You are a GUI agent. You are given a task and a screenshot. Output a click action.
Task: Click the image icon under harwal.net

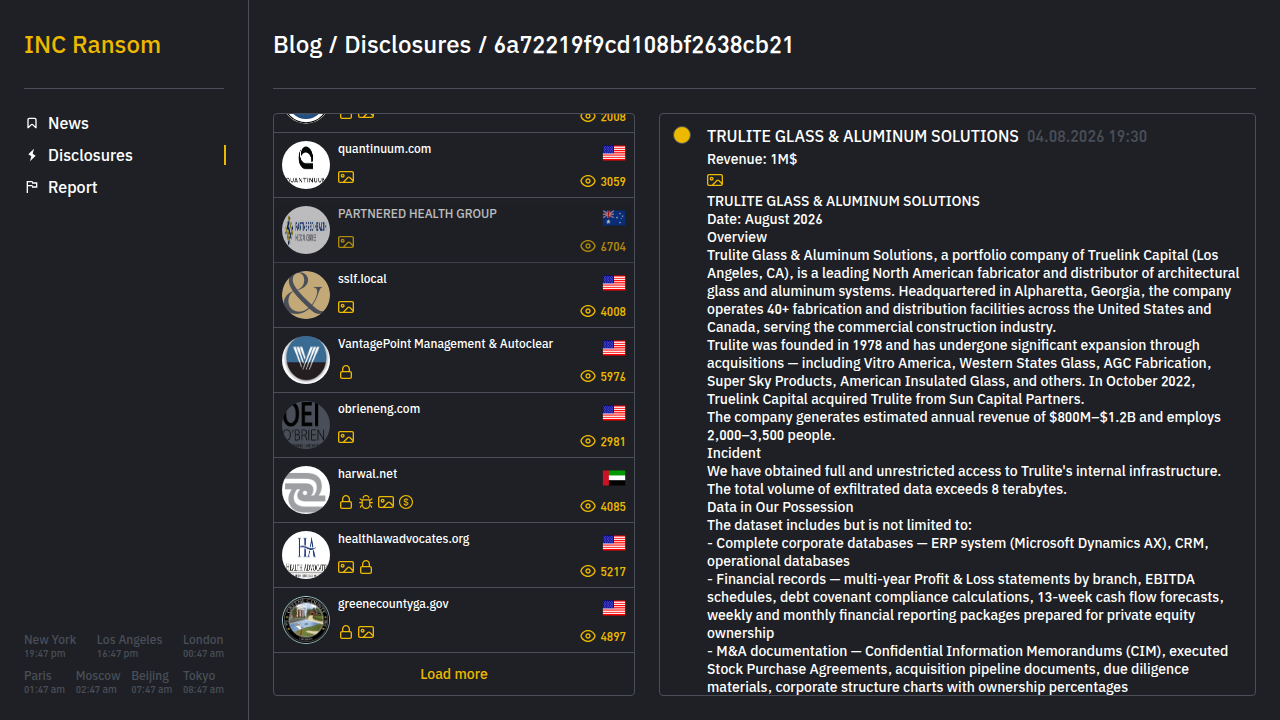pyautogui.click(x=386, y=502)
